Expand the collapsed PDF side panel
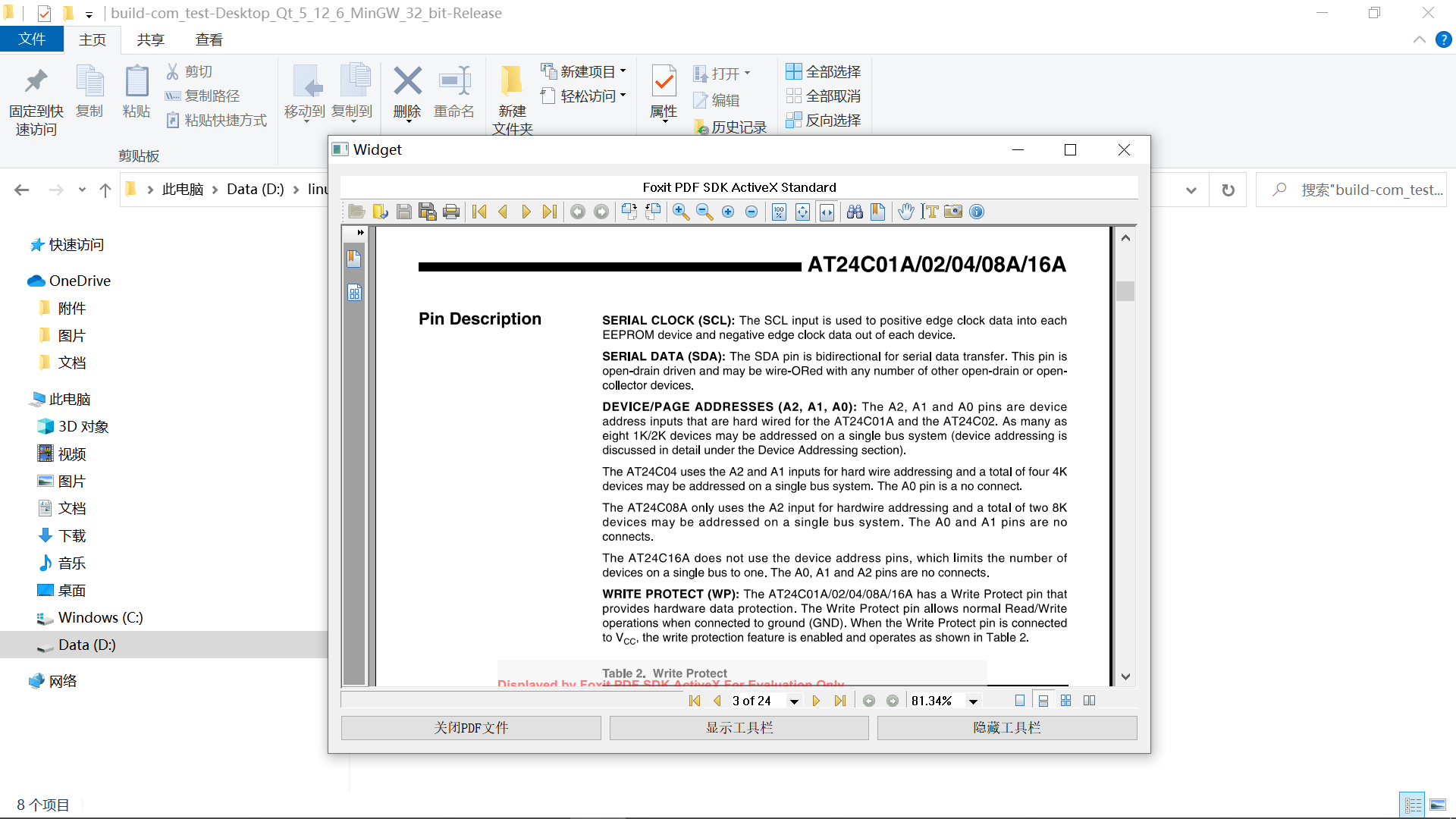1456x819 pixels. click(x=360, y=232)
